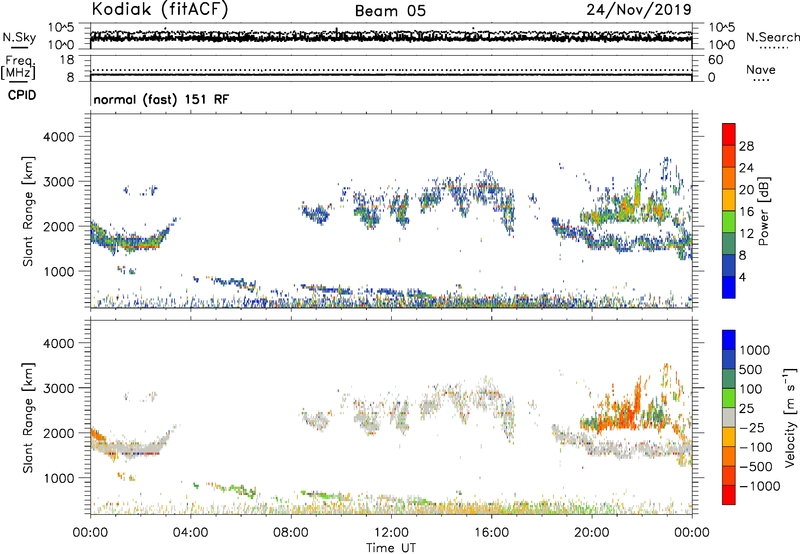Screen dimensions: 800x554
Task: Click the 500 label on Velocity scale
Action: point(751,369)
